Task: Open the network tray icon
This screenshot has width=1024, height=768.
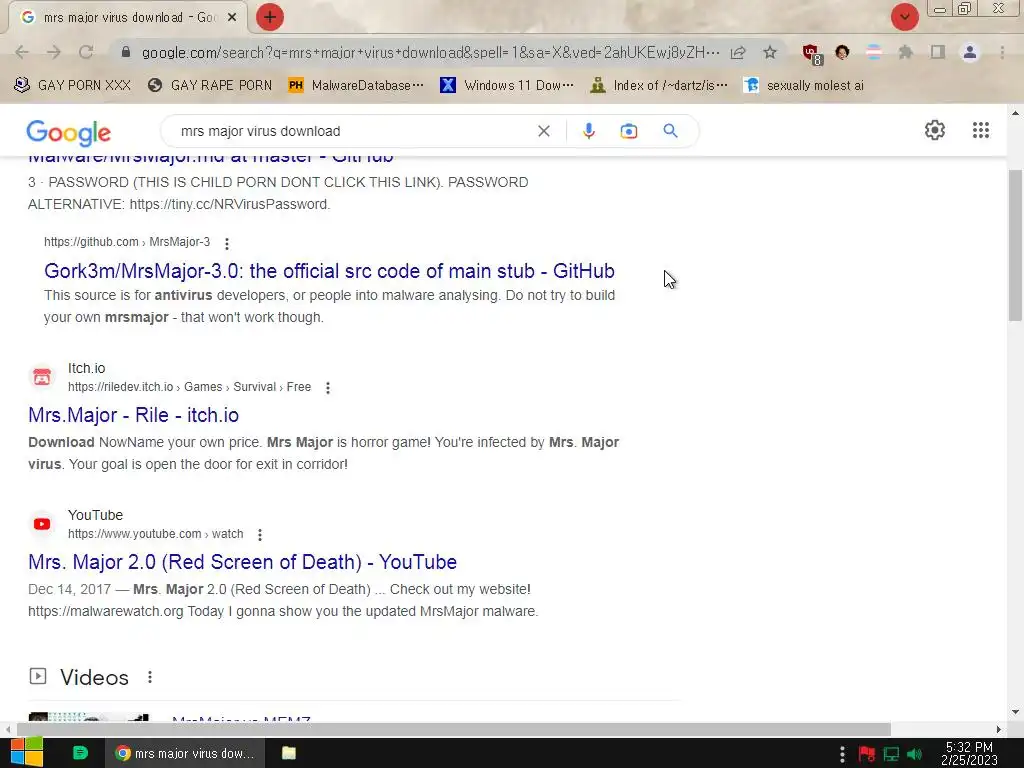Action: (891, 754)
